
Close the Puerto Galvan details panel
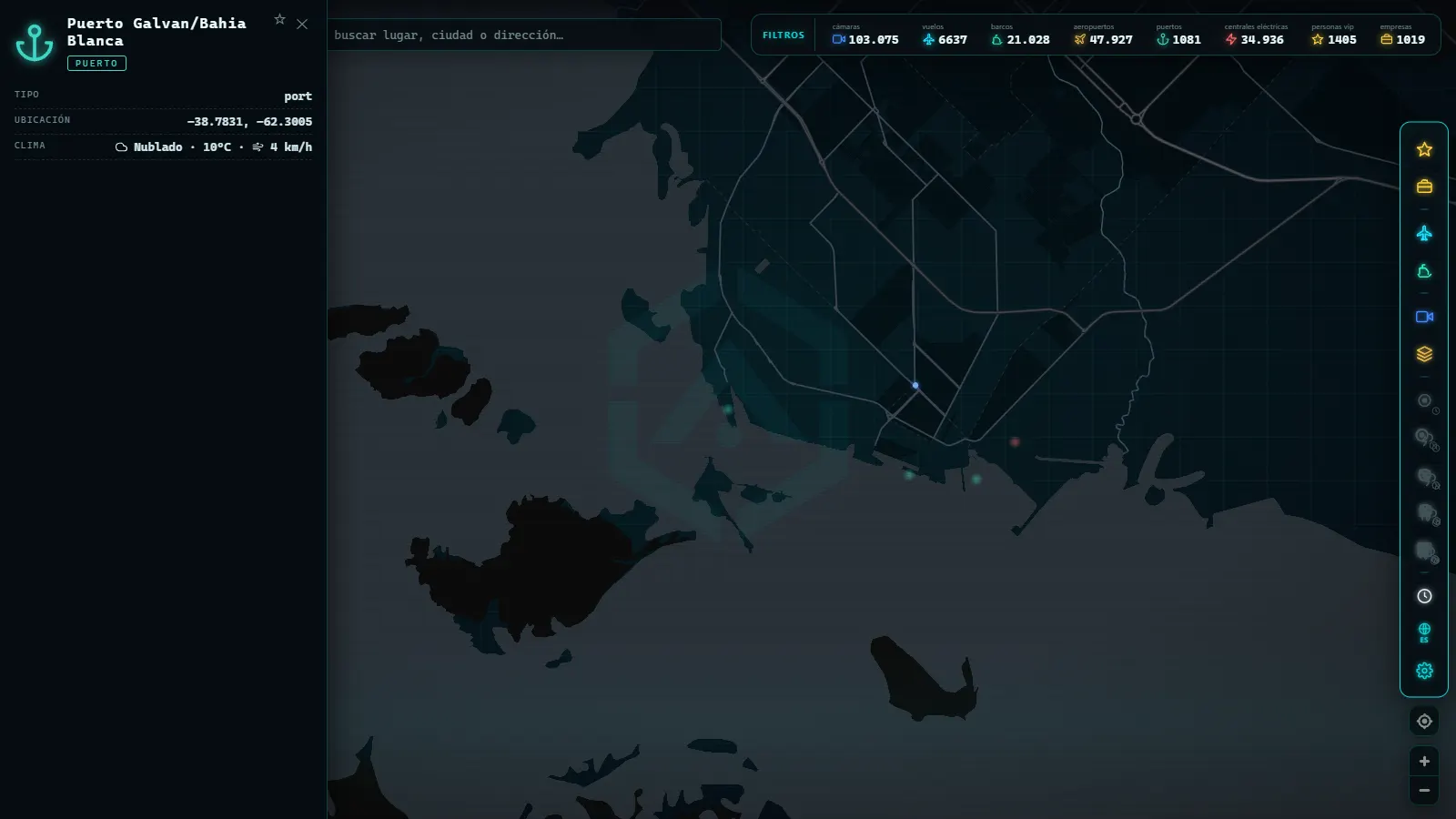click(x=302, y=25)
